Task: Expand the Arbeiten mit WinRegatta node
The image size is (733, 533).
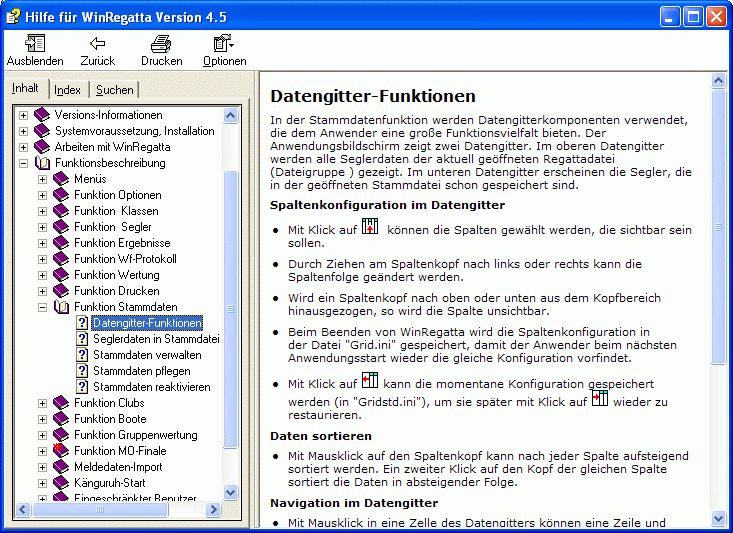Action: (x=24, y=147)
